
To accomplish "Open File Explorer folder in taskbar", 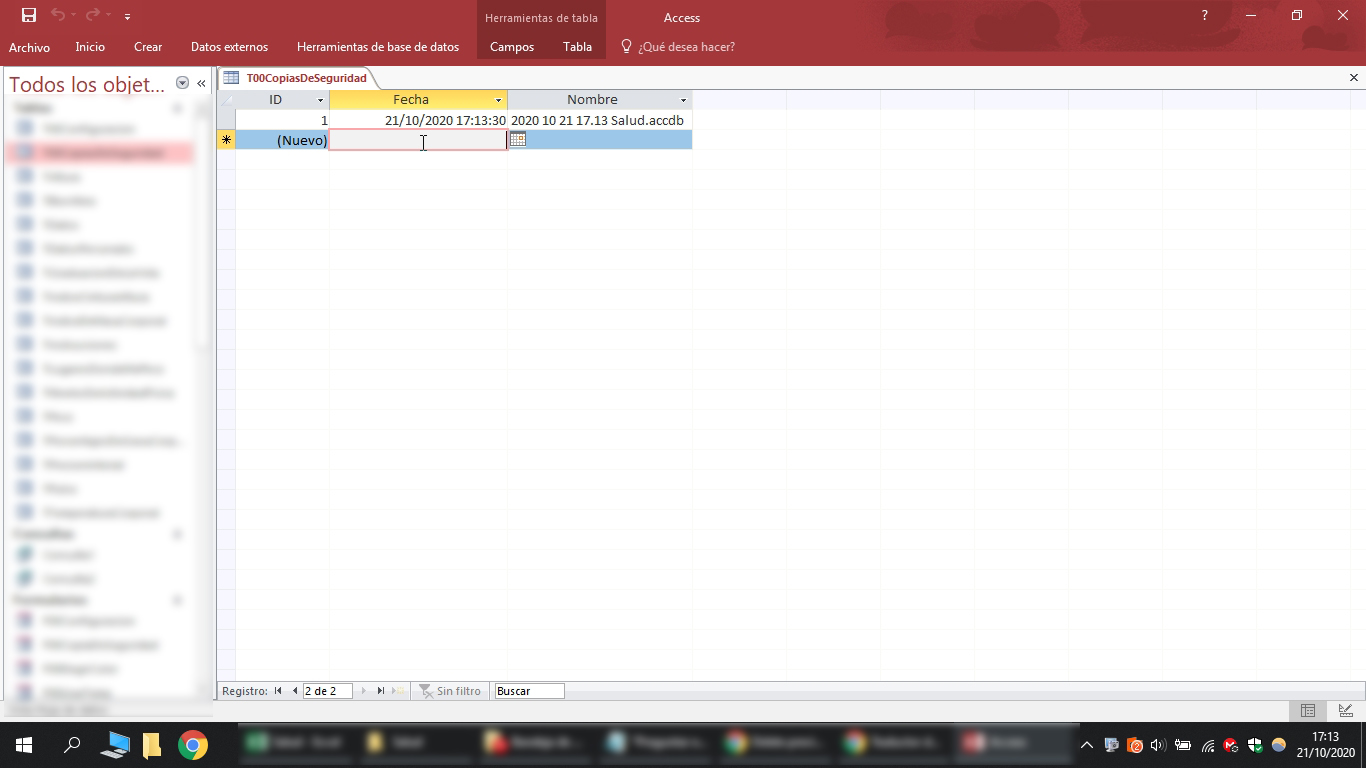I will [x=152, y=745].
